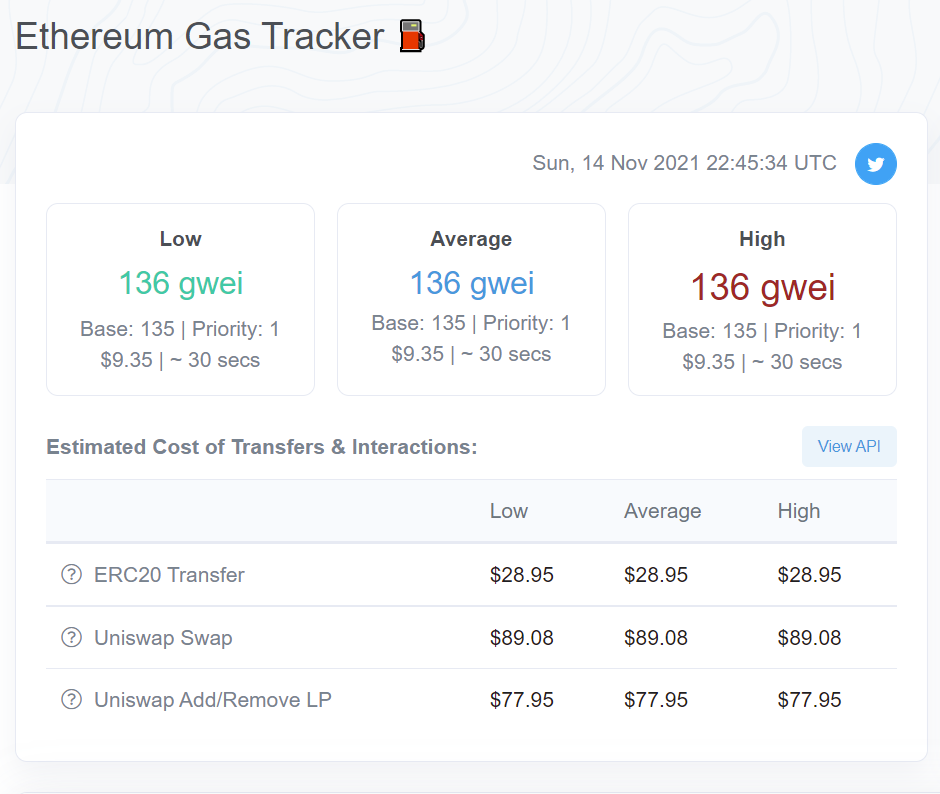Click the red 136 gwei value

click(x=763, y=287)
